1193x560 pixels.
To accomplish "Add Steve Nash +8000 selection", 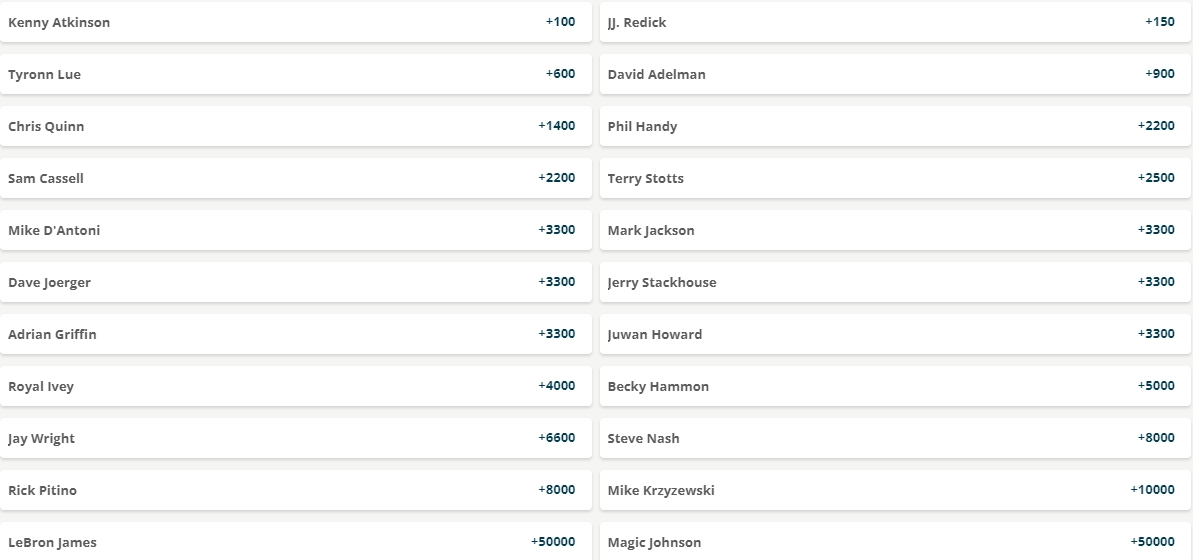I will tap(896, 438).
